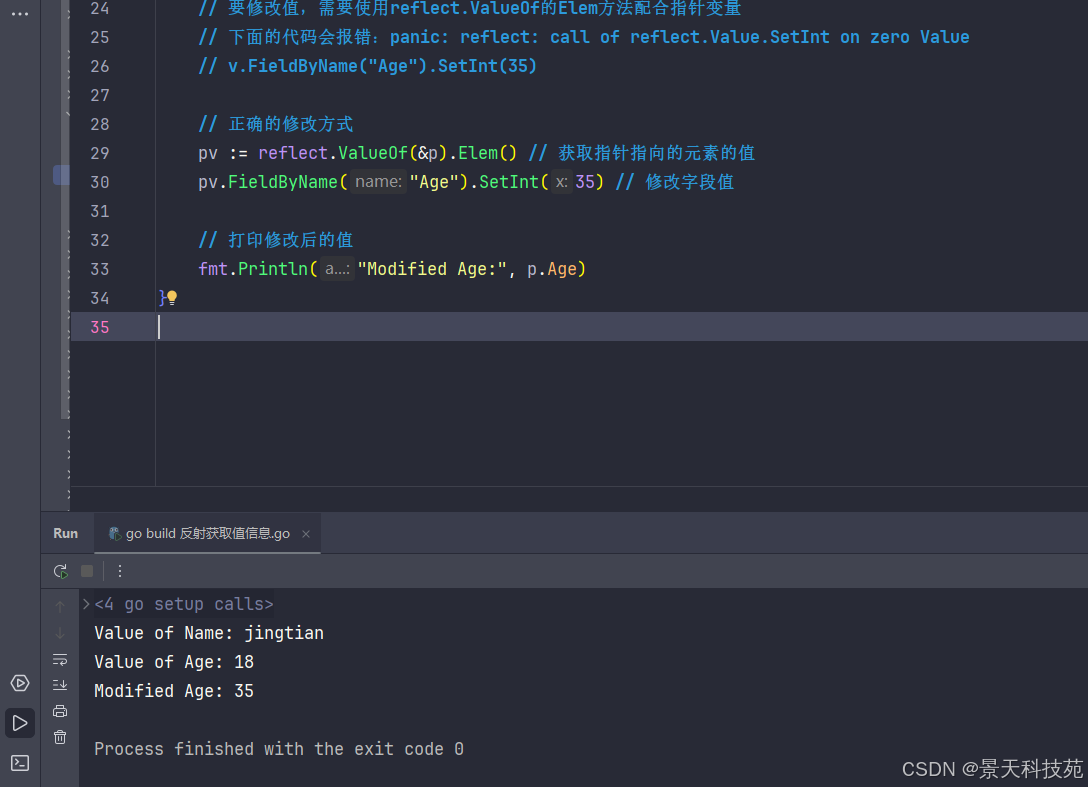The width and height of the screenshot is (1088, 787).
Task: Select the go build 反射获取值信息.go tab
Action: click(199, 534)
